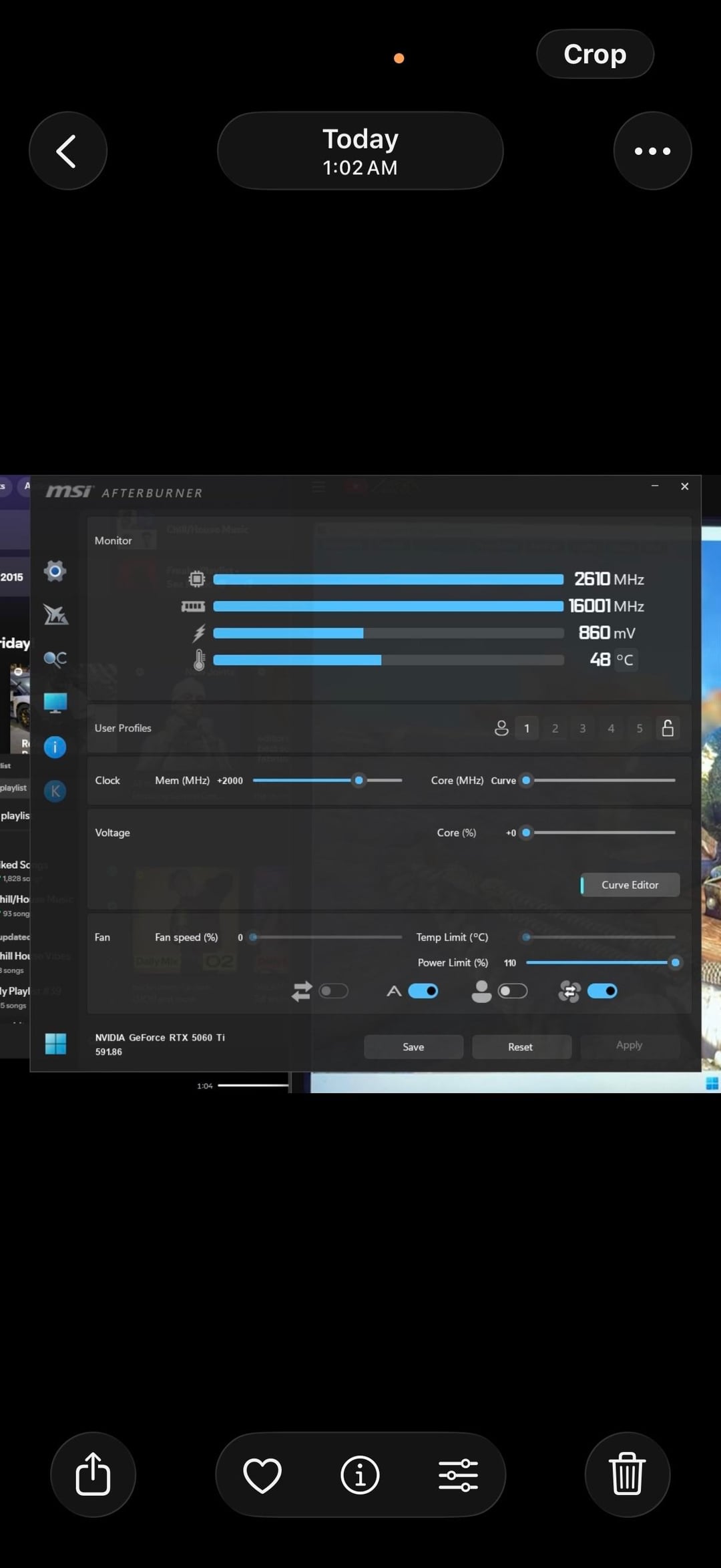Select user profile 5
721x1568 pixels.
(640, 729)
